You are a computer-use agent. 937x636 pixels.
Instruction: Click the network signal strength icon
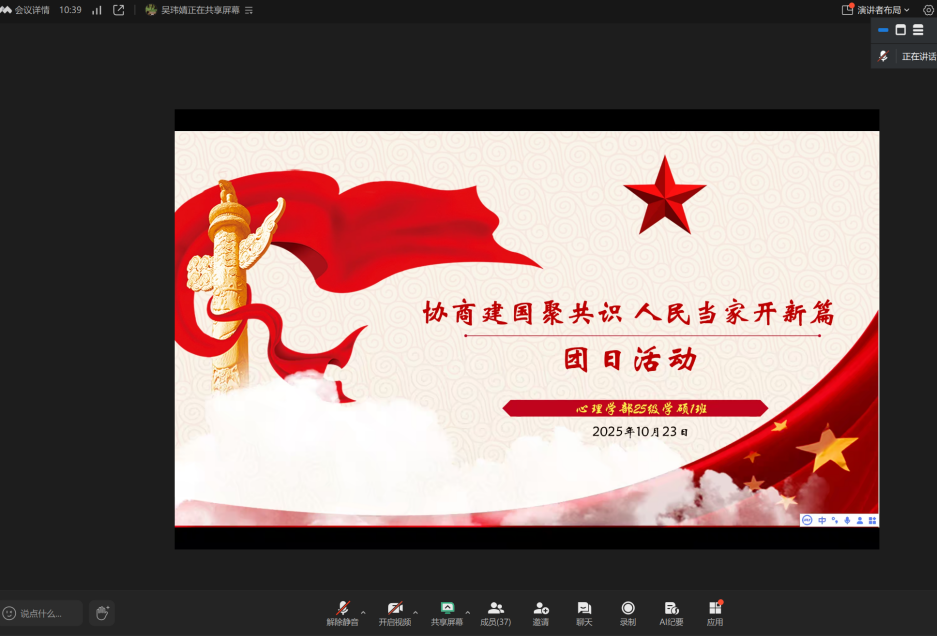tap(97, 10)
